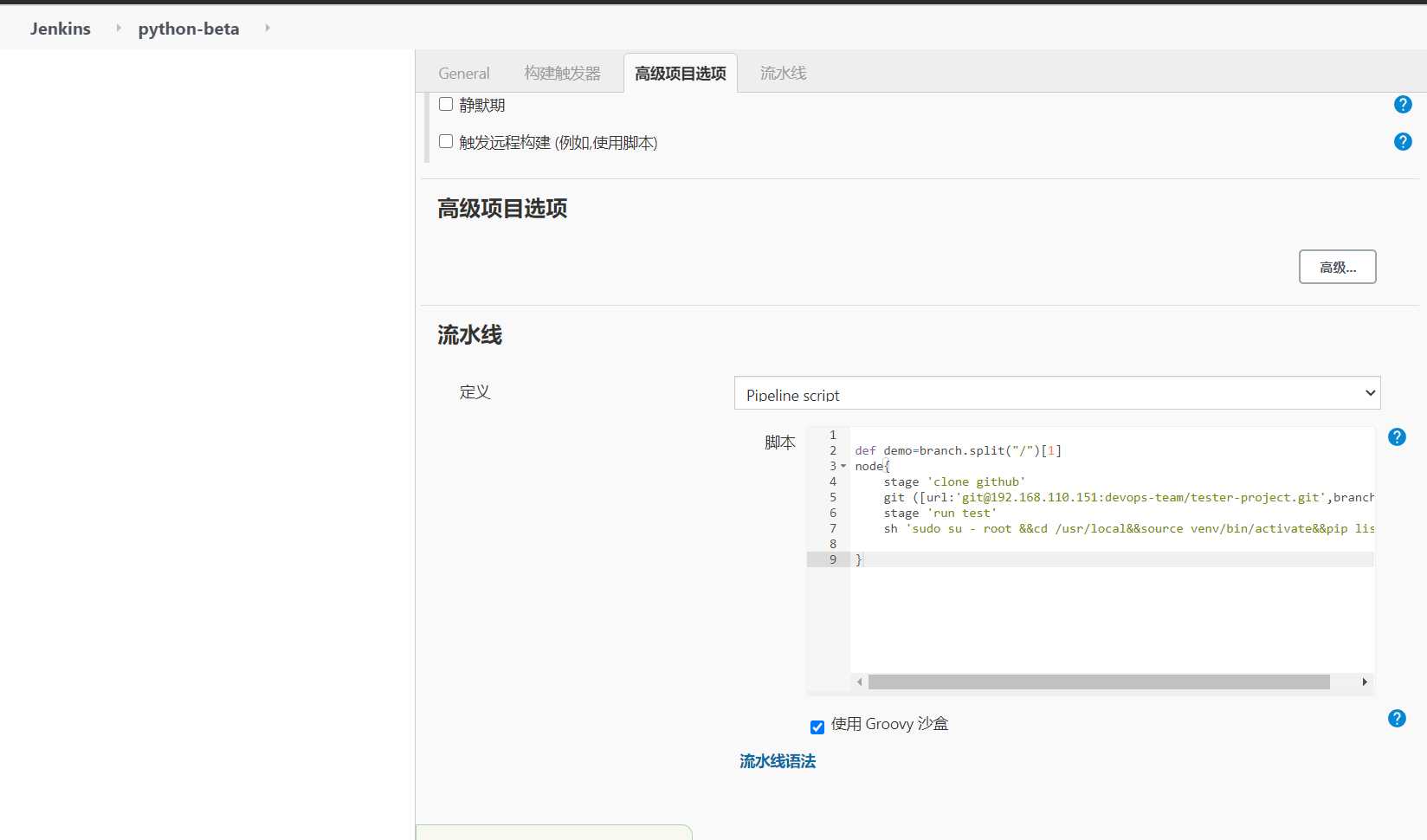1427x840 pixels.
Task: Enable the 静默期 checkbox
Action: [x=446, y=104]
